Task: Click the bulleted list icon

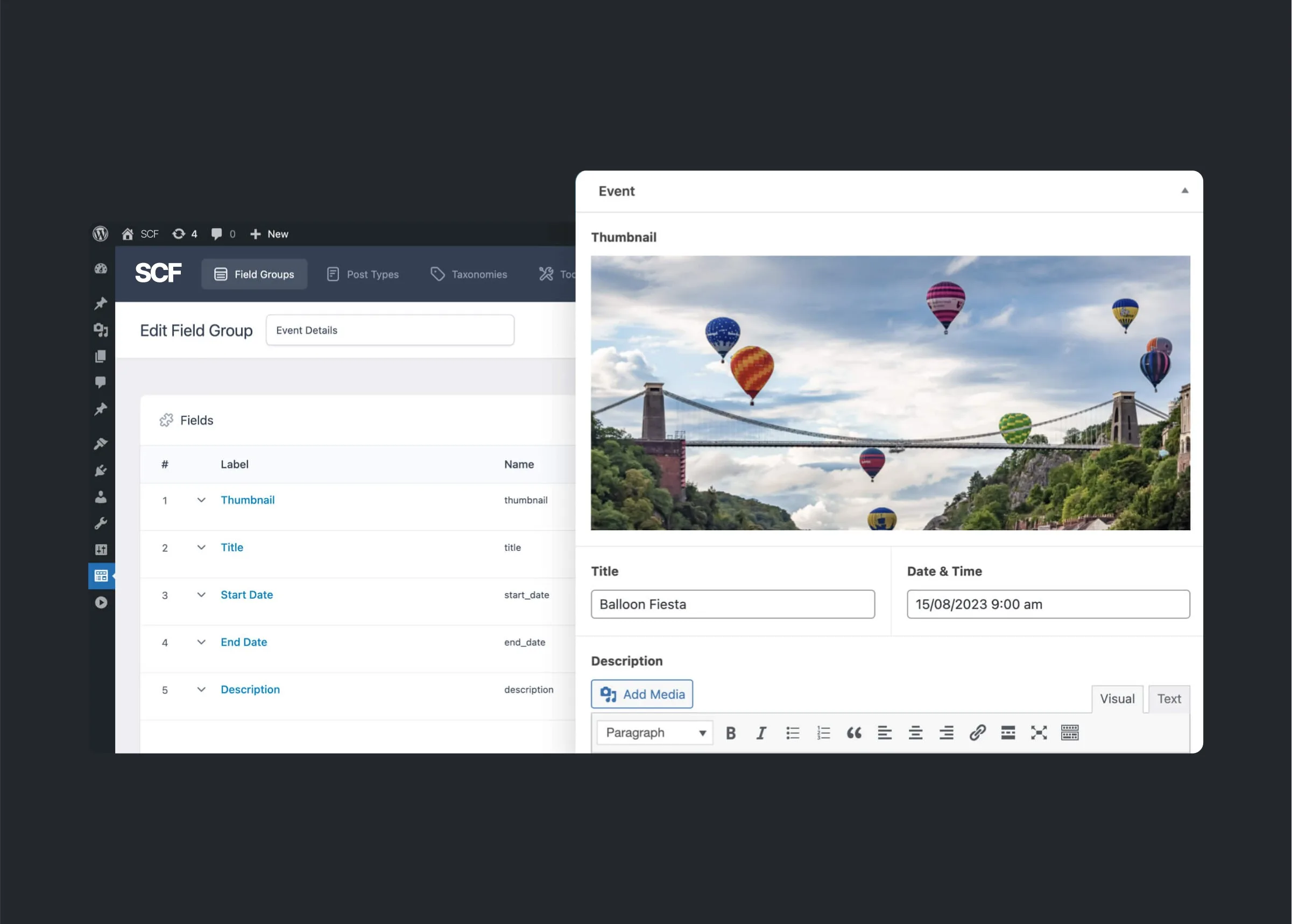Action: [792, 733]
